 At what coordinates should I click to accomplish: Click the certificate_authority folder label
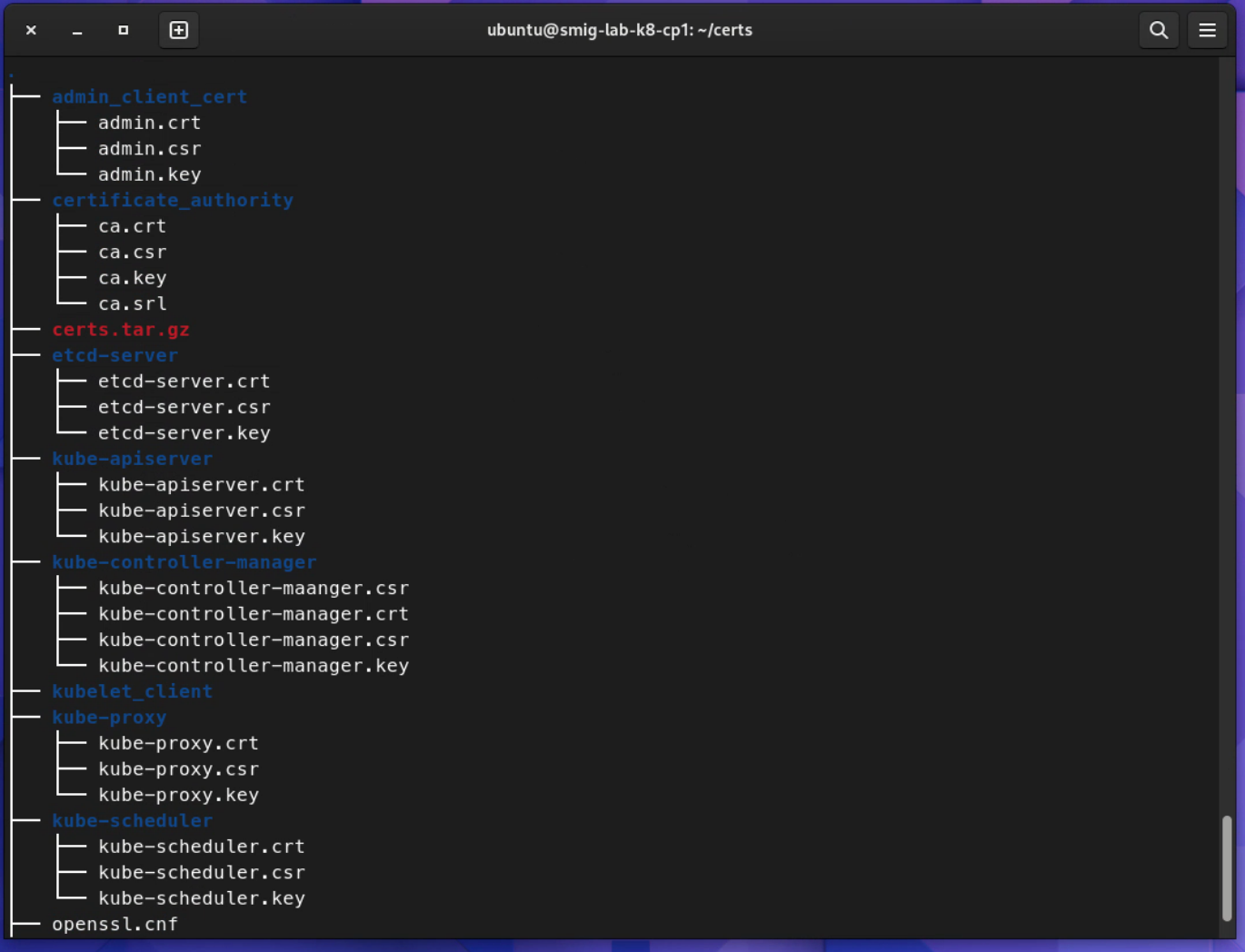[173, 200]
